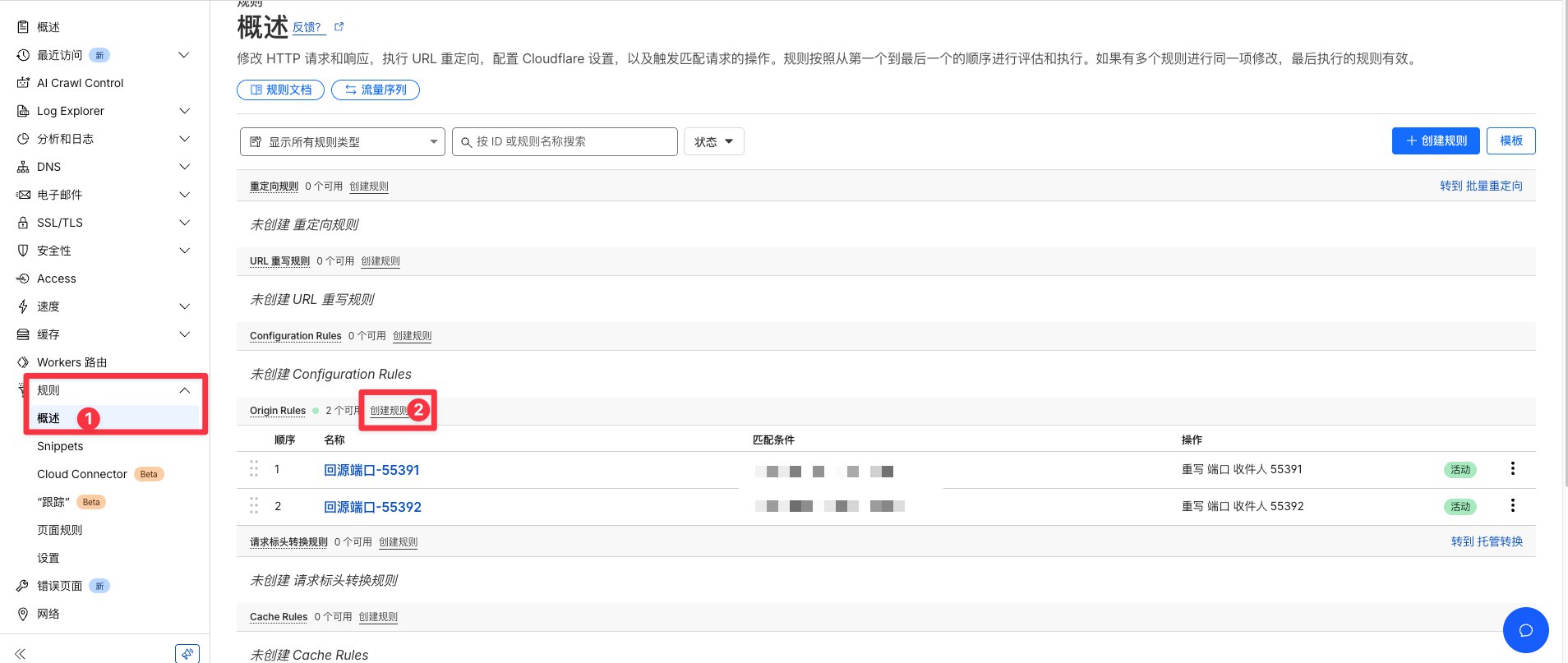Open the blue chat support bubble
Screen dimensions: 1568x663
coord(1525,630)
